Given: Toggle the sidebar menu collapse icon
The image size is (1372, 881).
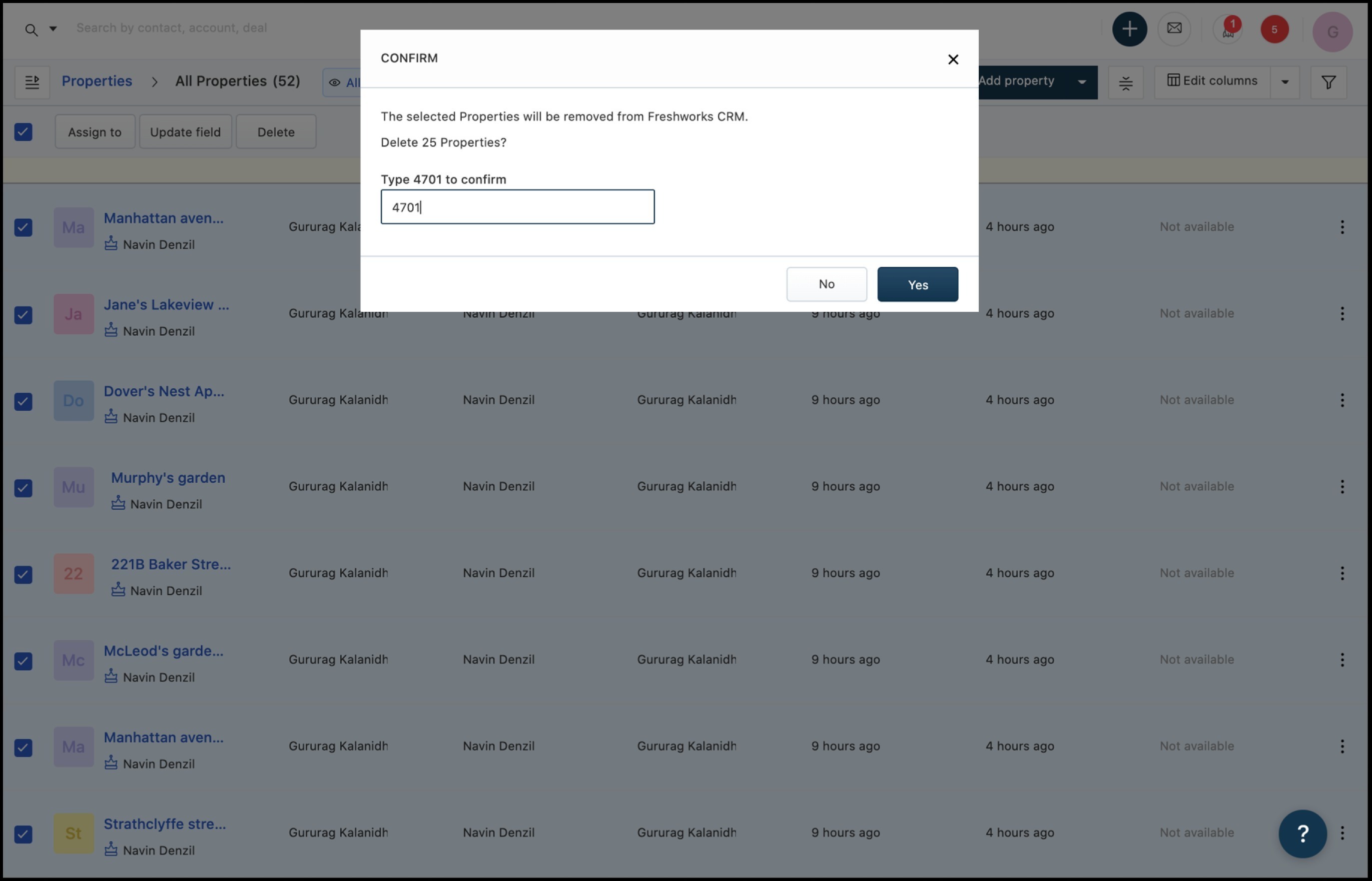Looking at the screenshot, I should 32,82.
